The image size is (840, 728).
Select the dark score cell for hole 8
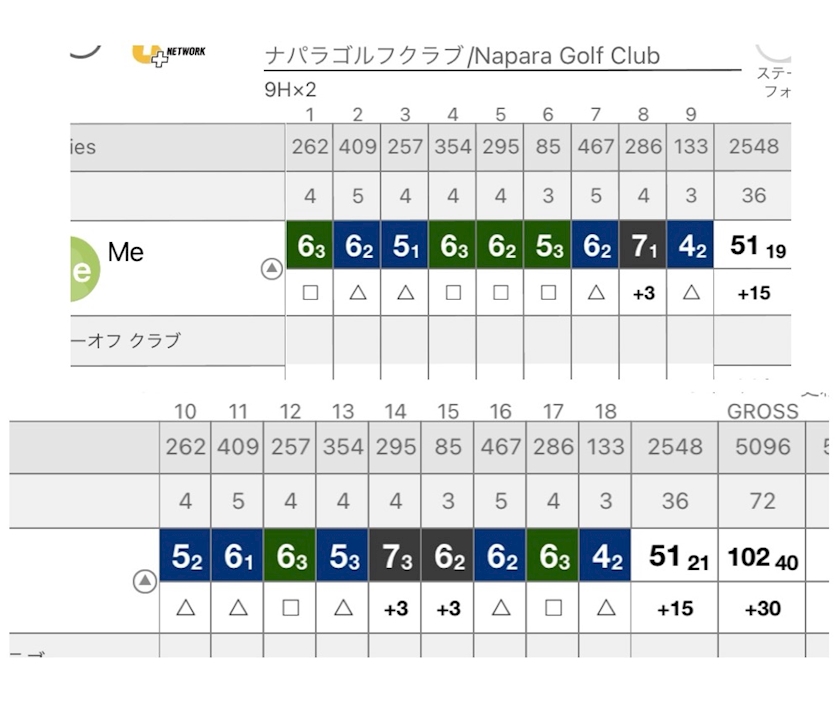(x=644, y=246)
